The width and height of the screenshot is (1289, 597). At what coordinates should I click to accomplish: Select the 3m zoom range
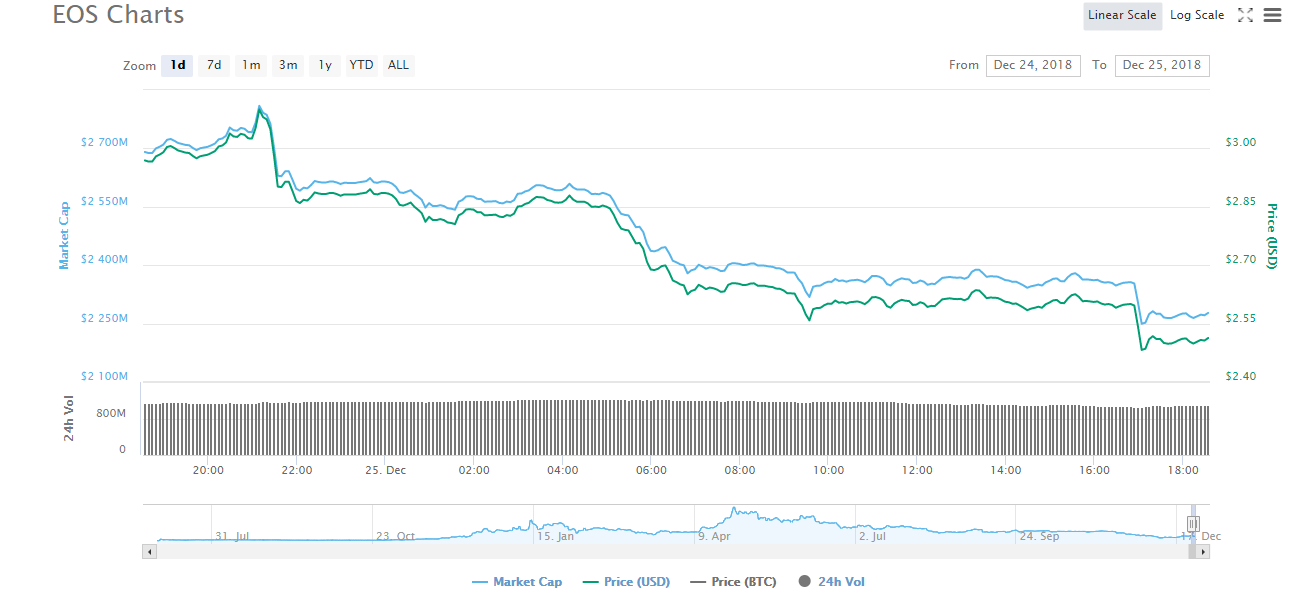click(288, 65)
